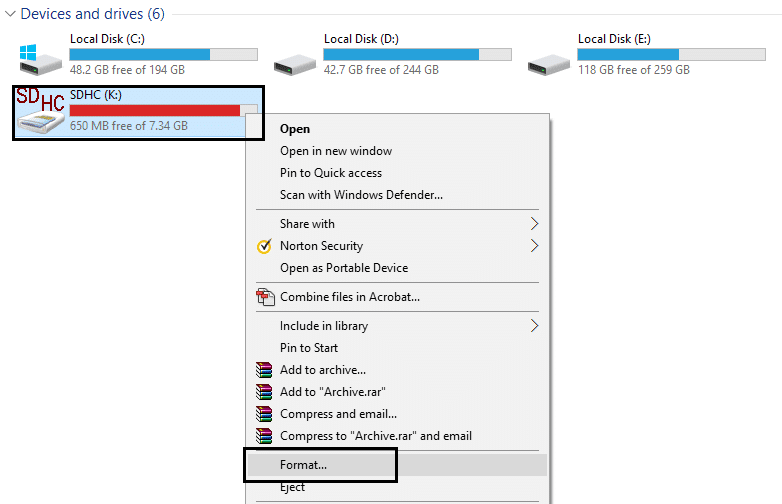The width and height of the screenshot is (782, 504).
Task: Click the WinRAR icon beside Add to archive
Action: tap(264, 370)
